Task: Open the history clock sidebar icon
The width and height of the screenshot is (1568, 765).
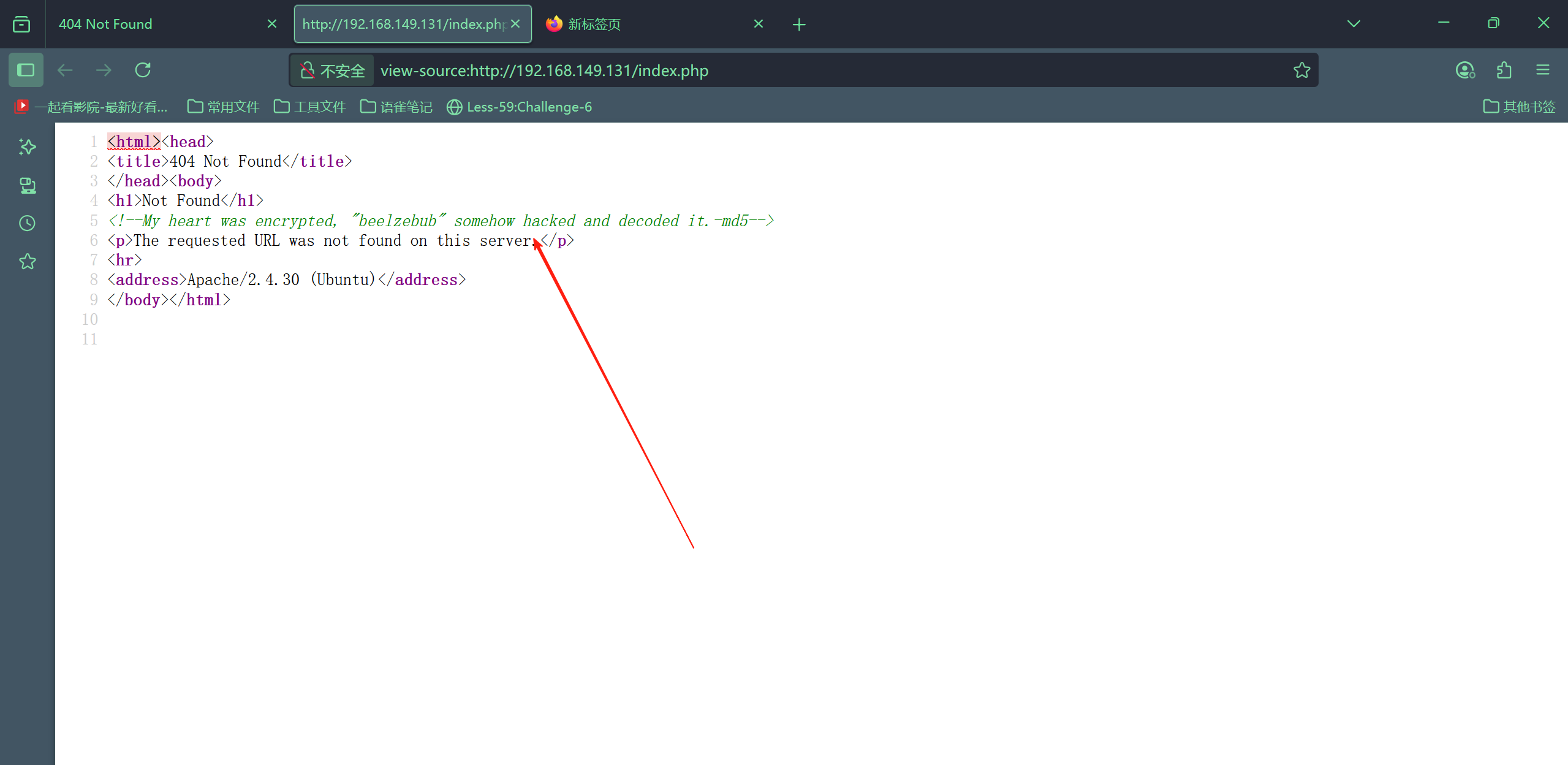Action: coord(28,223)
